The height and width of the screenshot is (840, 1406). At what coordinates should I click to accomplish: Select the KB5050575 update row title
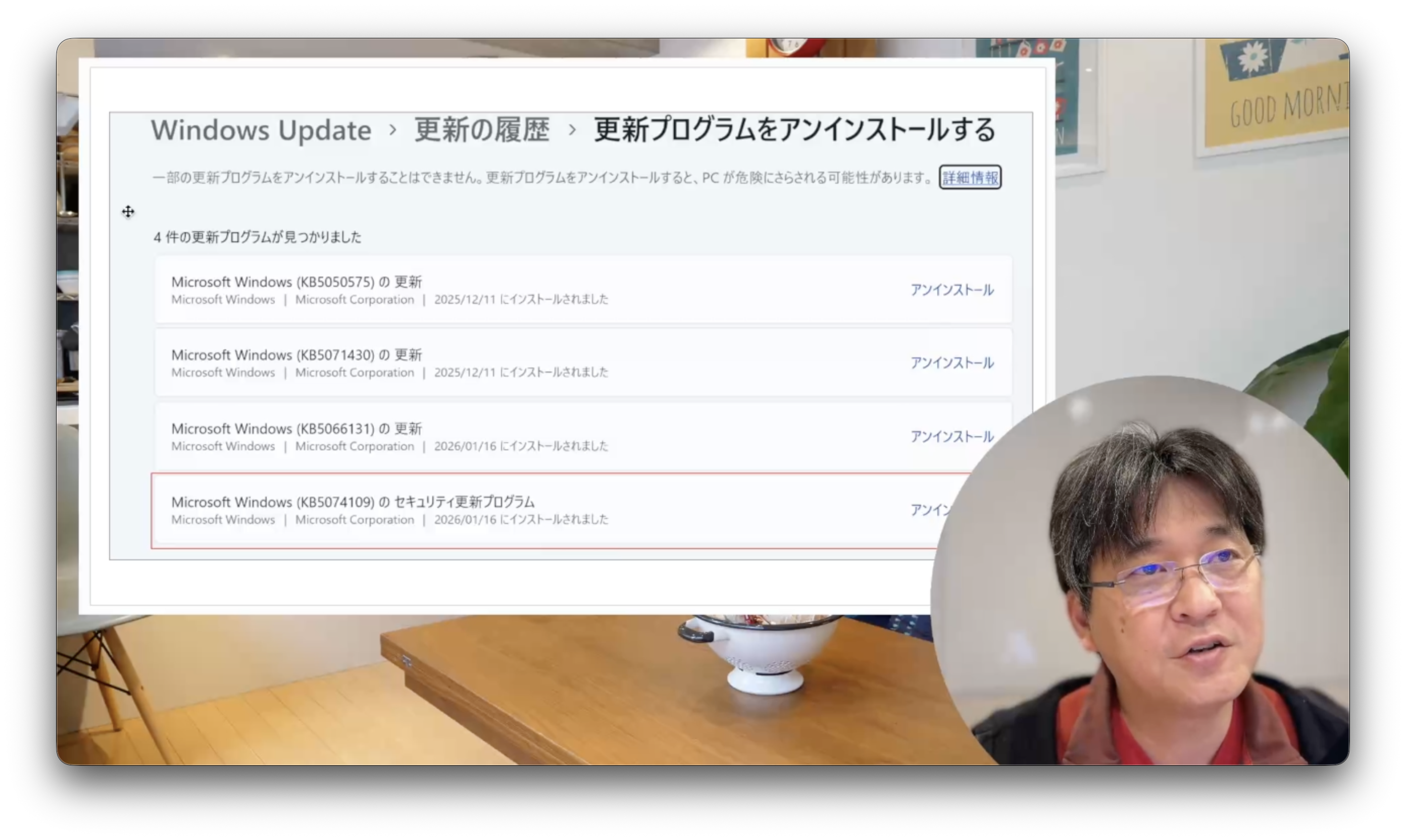296,282
